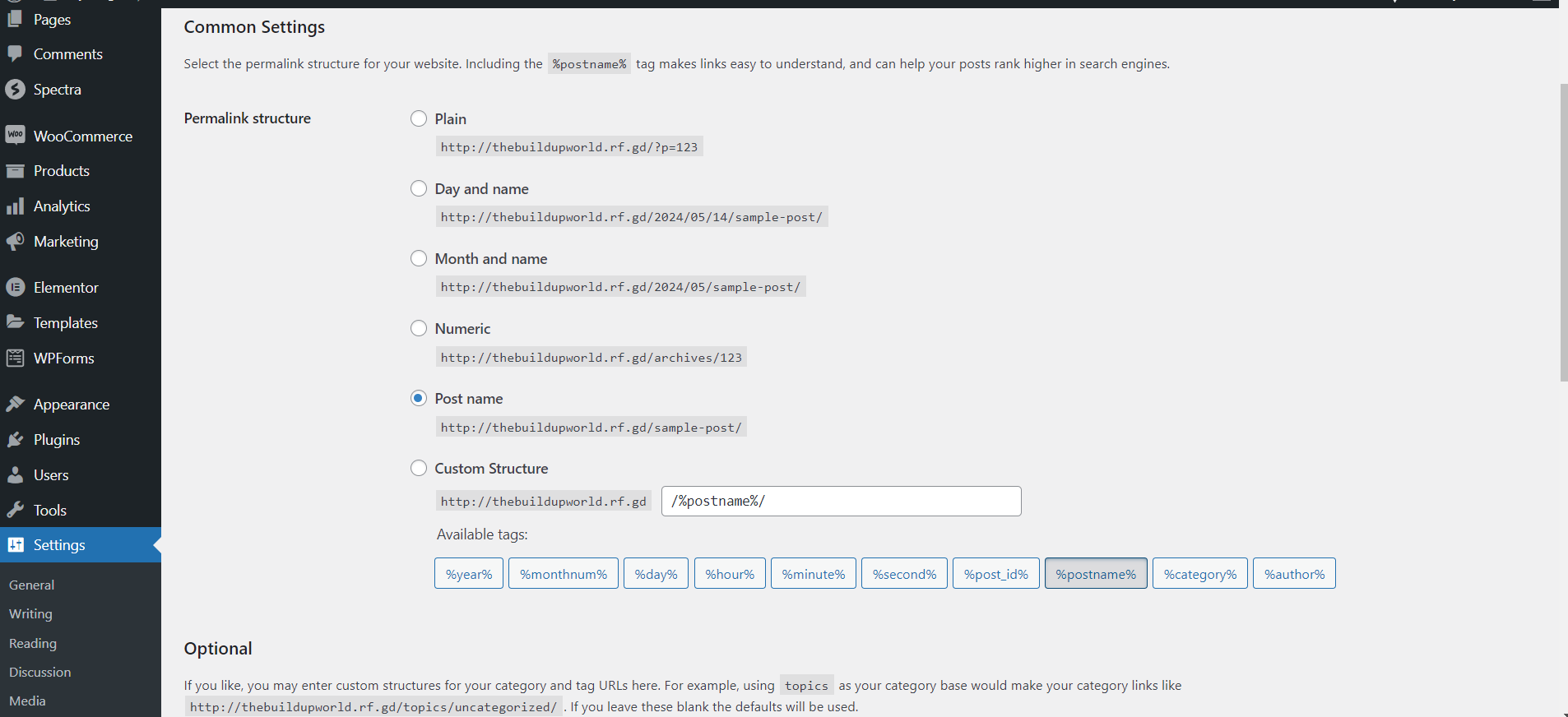The height and width of the screenshot is (717, 1568).
Task: Click the custom structure /%postname%/ field
Action: 841,501
